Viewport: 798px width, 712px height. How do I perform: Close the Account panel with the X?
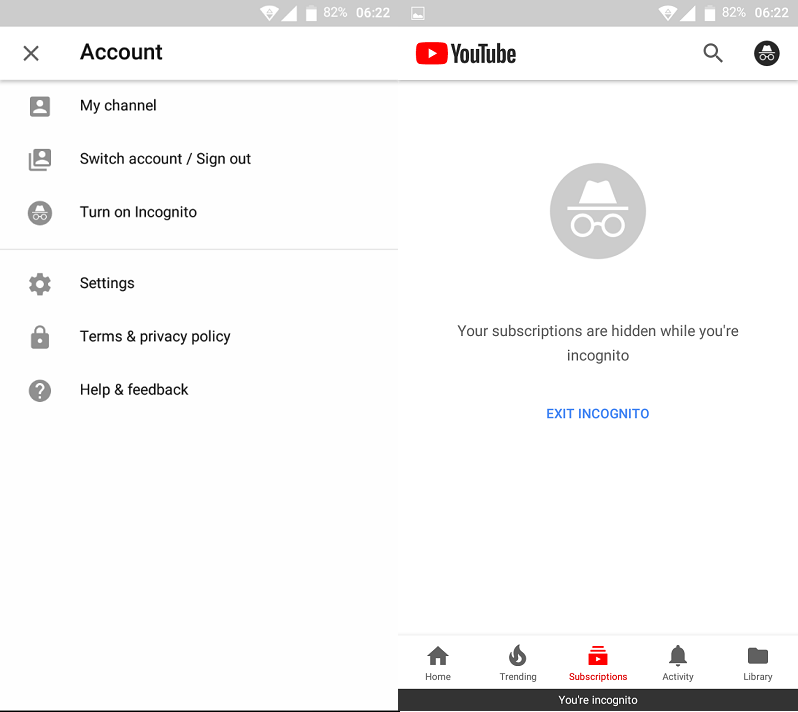(31, 53)
